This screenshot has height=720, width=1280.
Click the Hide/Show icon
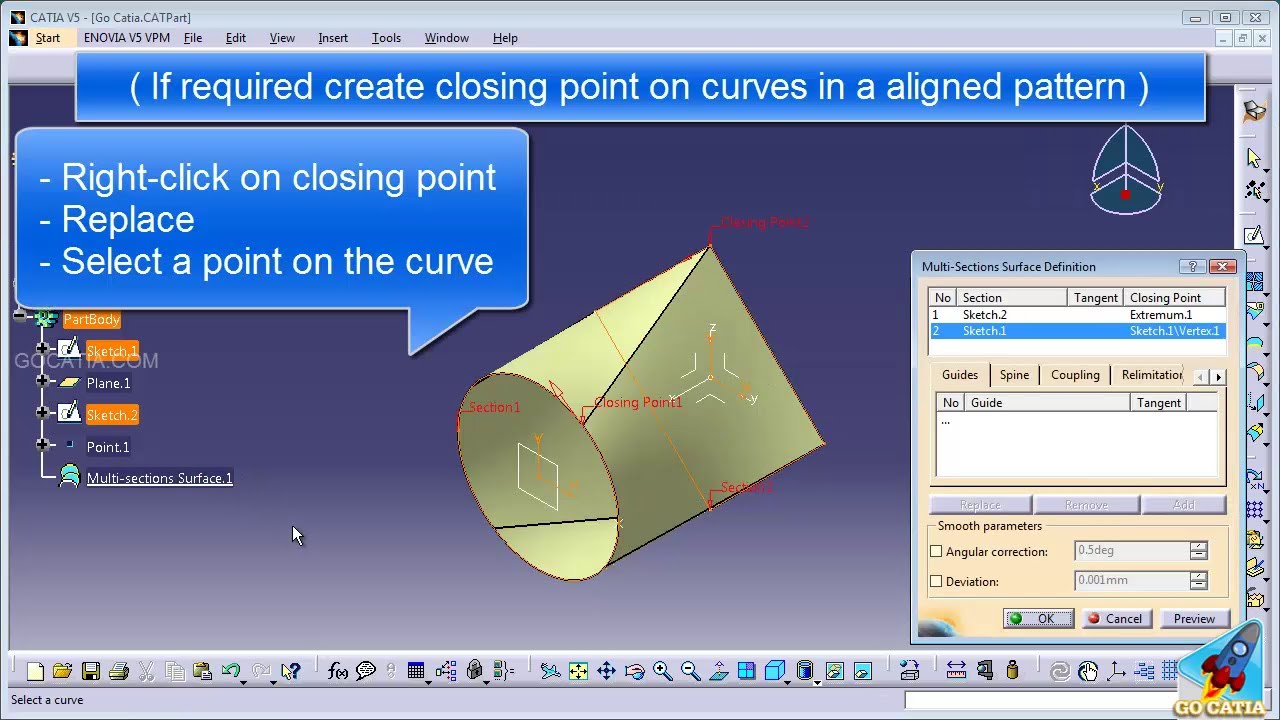point(835,671)
